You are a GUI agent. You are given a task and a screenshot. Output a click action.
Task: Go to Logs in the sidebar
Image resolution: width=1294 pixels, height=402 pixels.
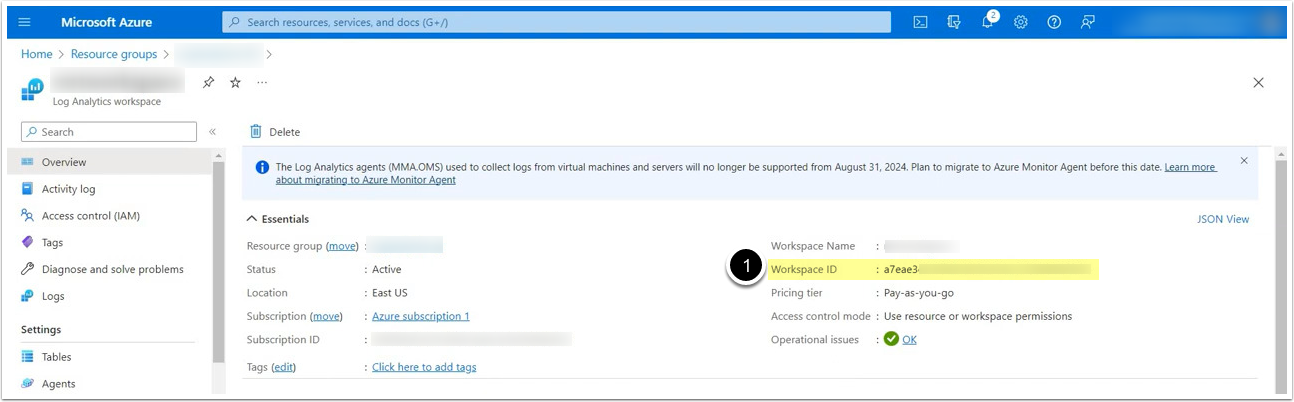54,296
